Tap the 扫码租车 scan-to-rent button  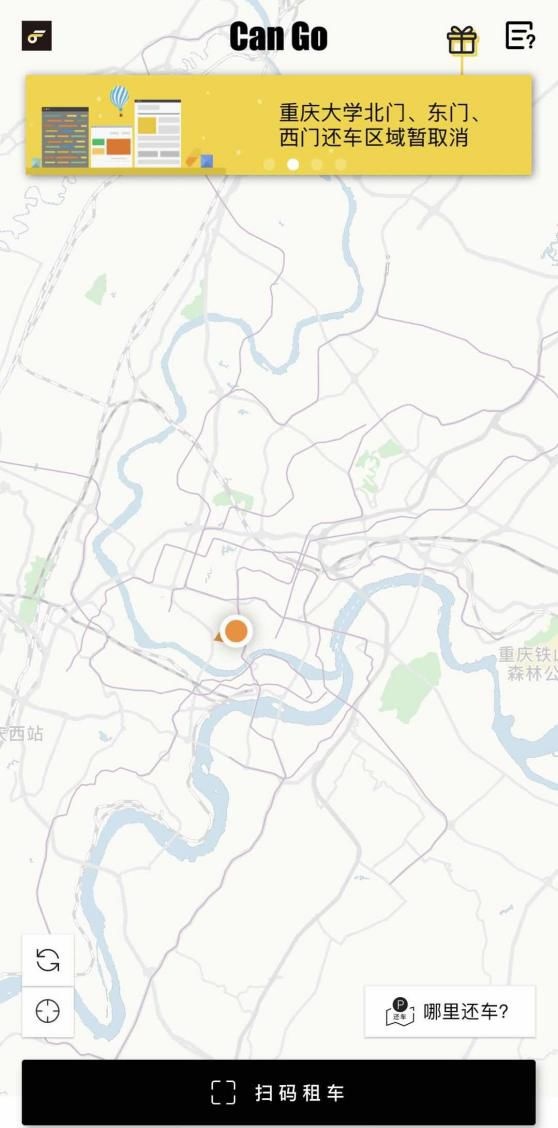click(x=279, y=1093)
